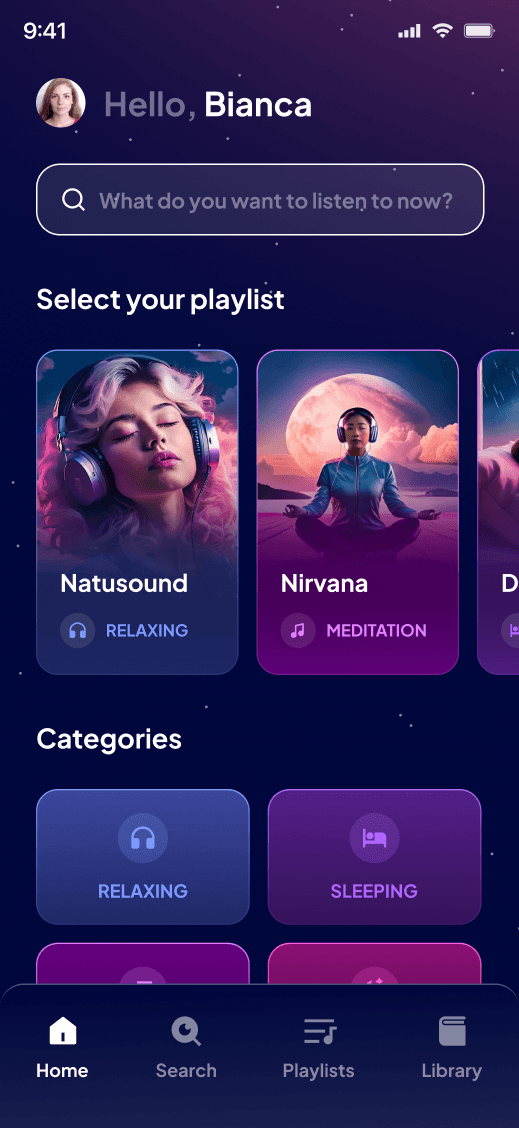Viewport: 519px width, 1128px height.
Task: Tap the partially hidden purple category tile below Relaxing
Action: (x=143, y=963)
